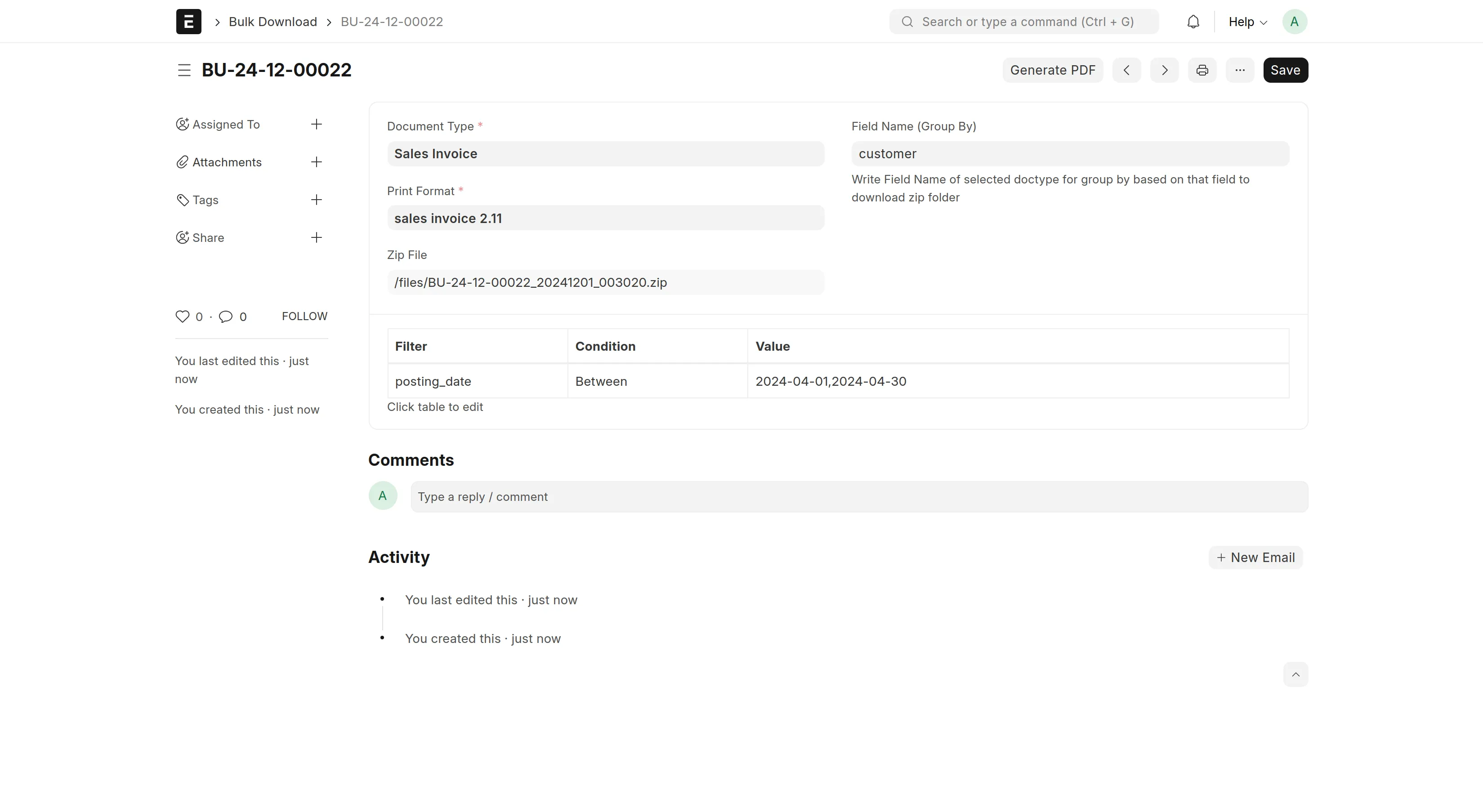Open user avatar menu in navbar
This screenshot has width=1483, height=812.
1294,21
